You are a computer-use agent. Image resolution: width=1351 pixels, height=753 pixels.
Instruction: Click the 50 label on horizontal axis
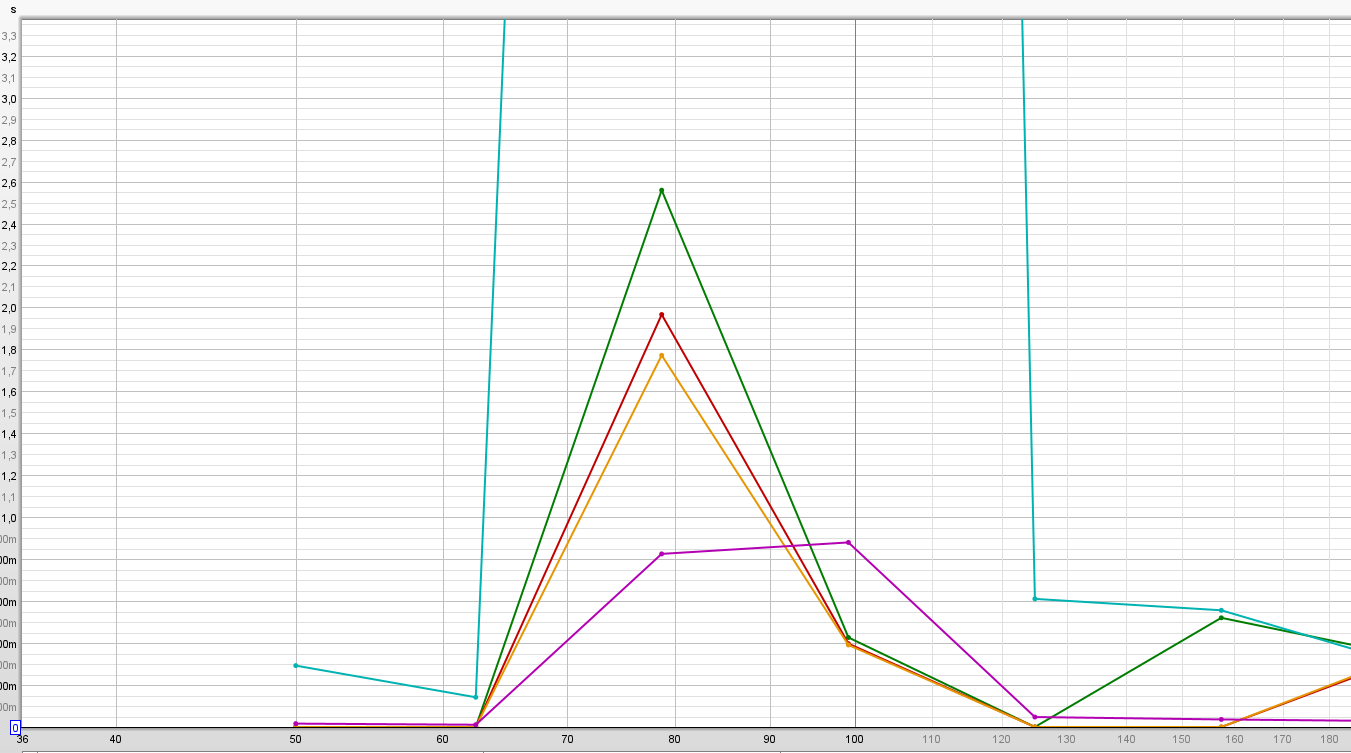(295, 740)
